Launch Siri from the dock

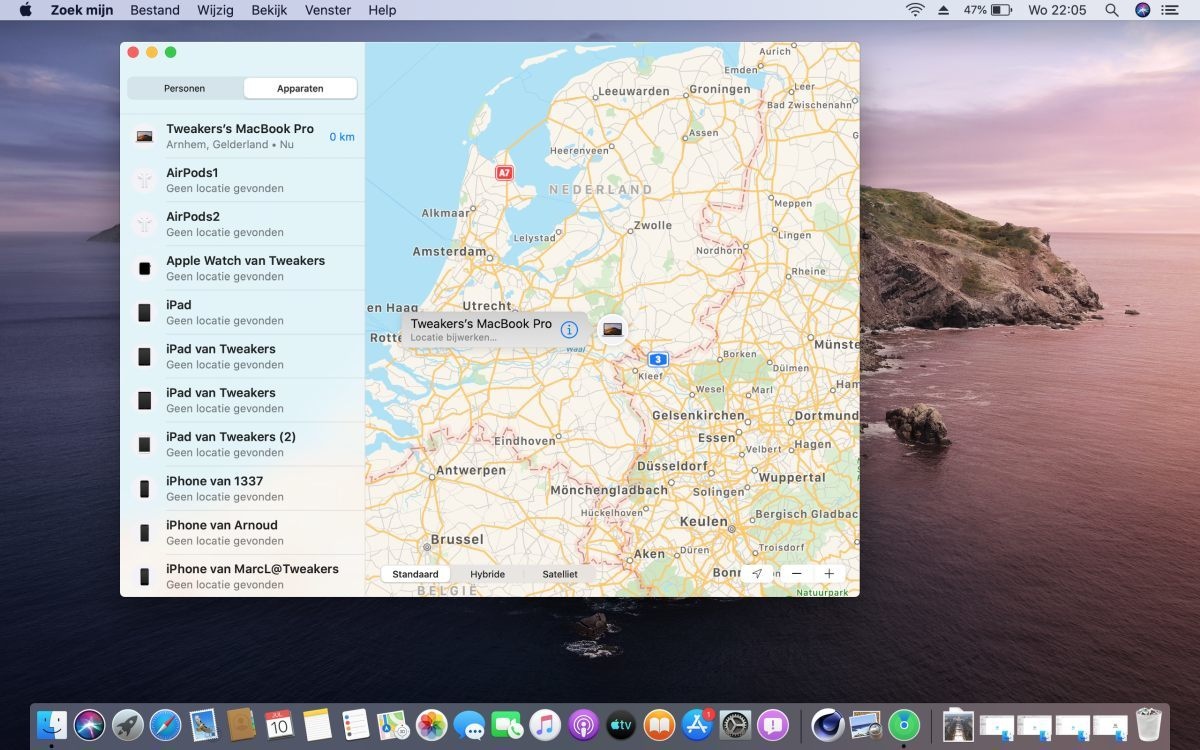[90, 725]
